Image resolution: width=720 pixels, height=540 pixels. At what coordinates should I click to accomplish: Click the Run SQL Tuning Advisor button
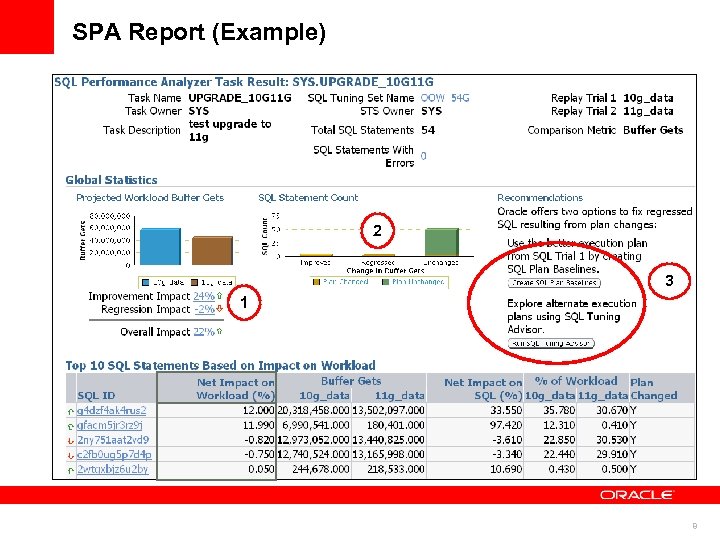tap(551, 343)
